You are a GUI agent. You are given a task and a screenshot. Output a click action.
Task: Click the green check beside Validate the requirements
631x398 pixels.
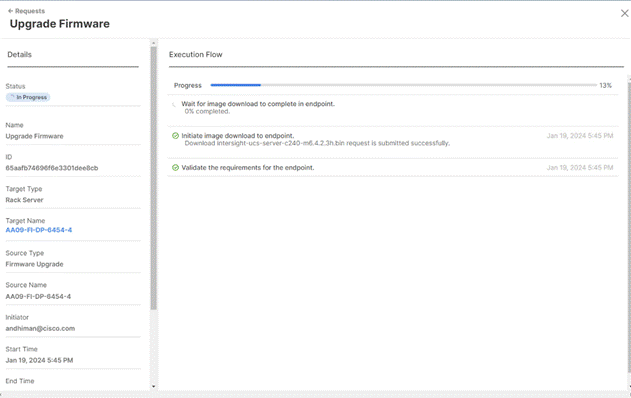click(175, 167)
